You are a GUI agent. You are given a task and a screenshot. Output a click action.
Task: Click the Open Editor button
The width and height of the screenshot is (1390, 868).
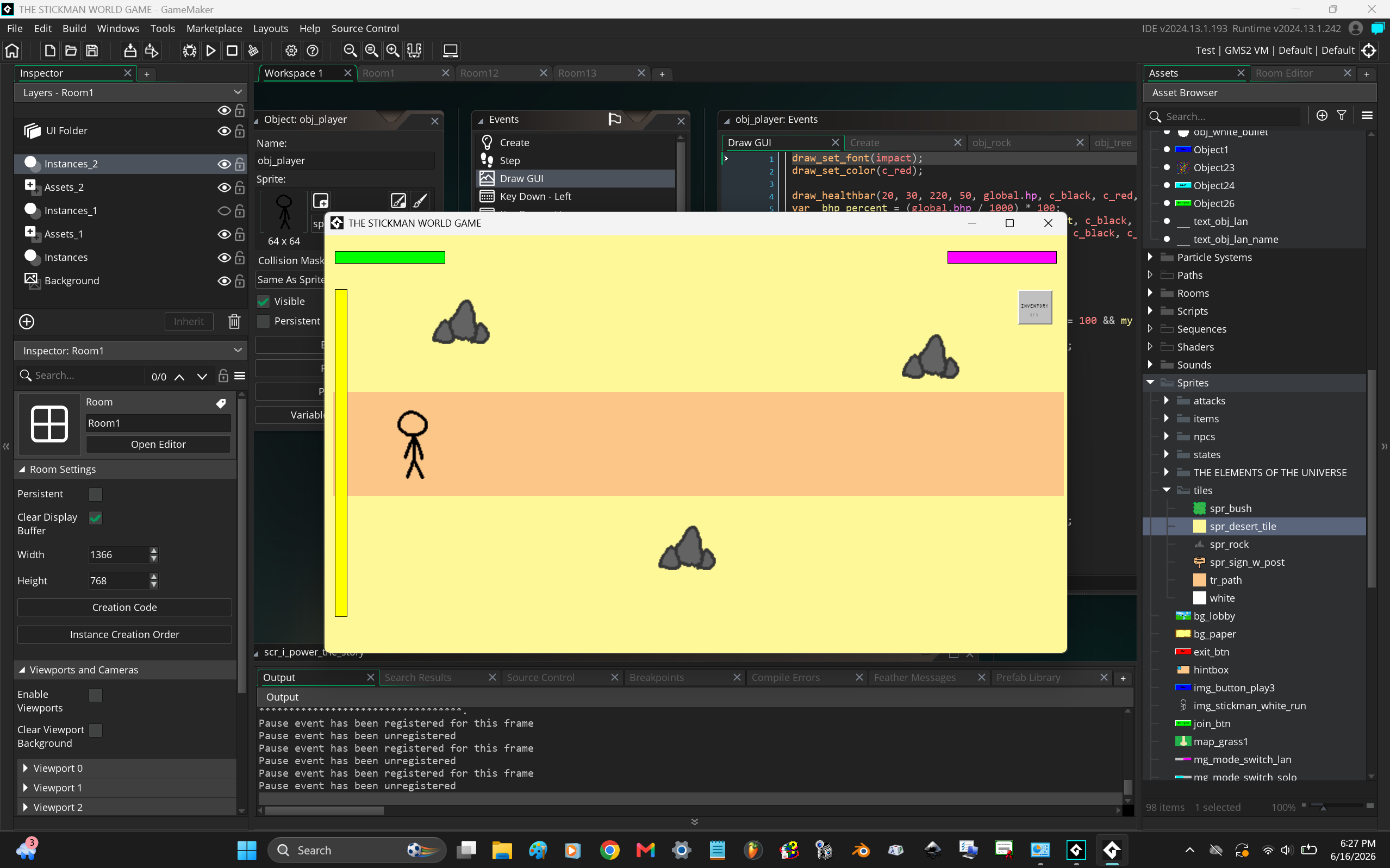(x=158, y=445)
